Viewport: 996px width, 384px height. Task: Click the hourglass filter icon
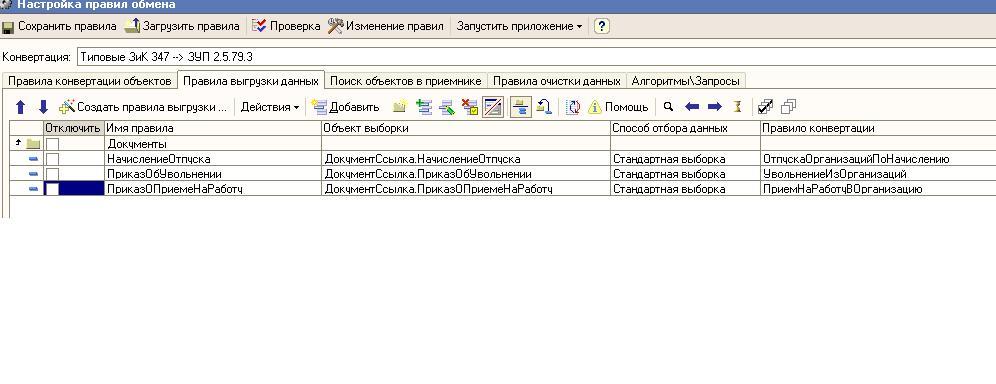pyautogui.click(x=737, y=107)
